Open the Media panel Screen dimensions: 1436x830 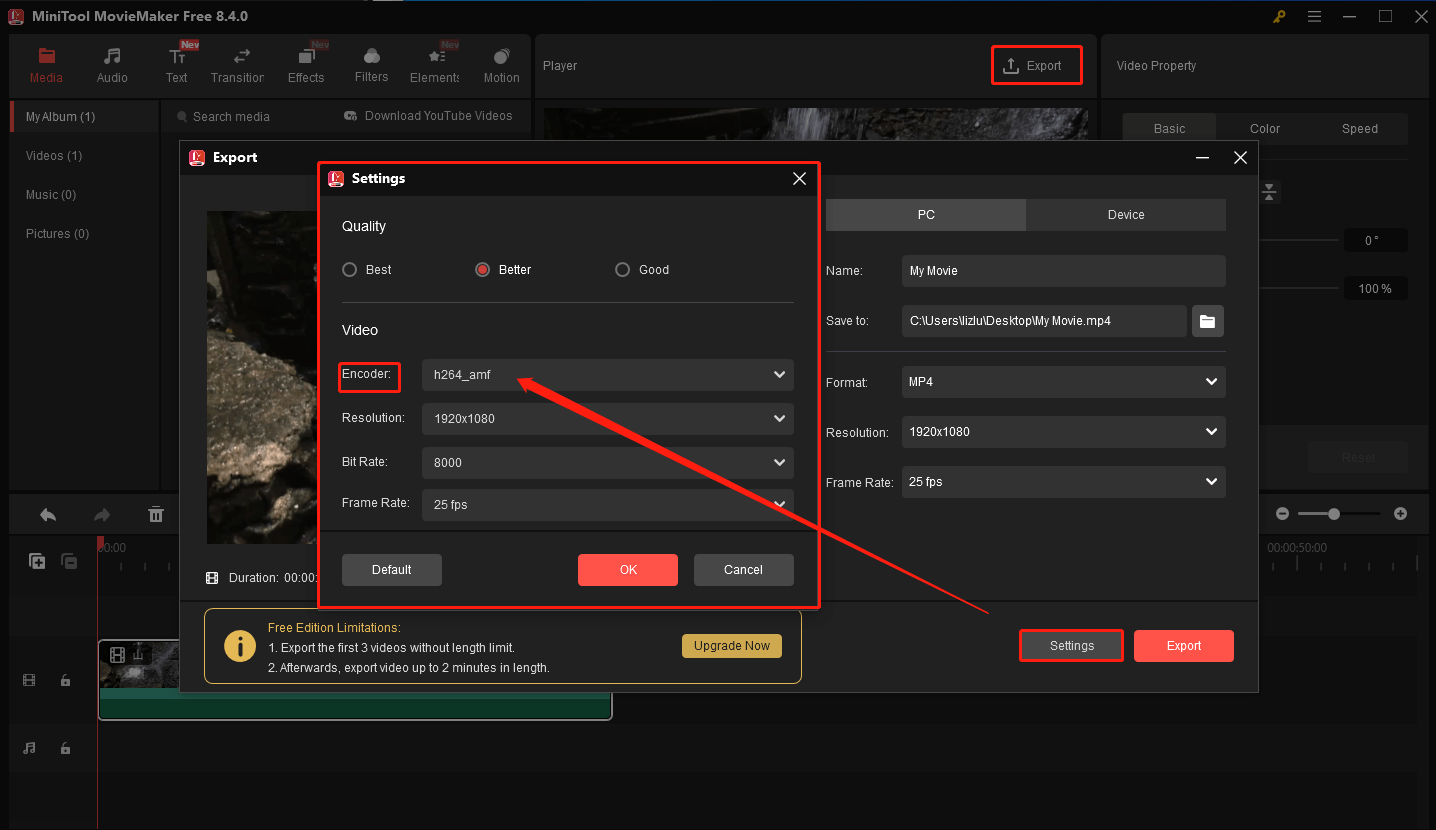(x=46, y=64)
